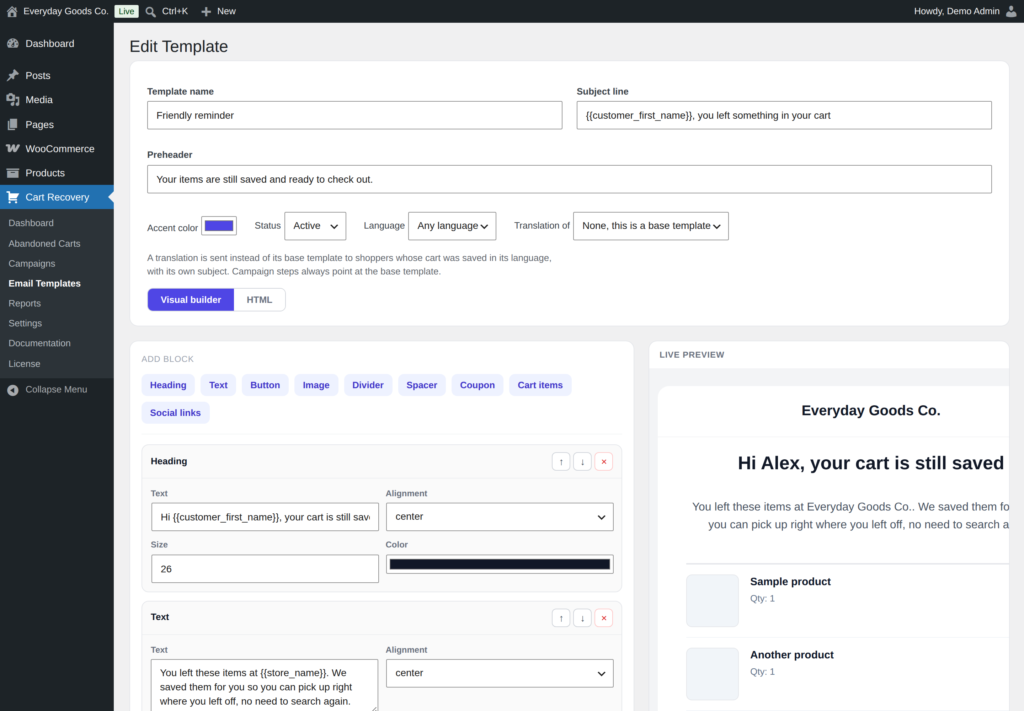This screenshot has width=1024, height=711.
Task: Click the Template name field
Action: pyautogui.click(x=355, y=116)
